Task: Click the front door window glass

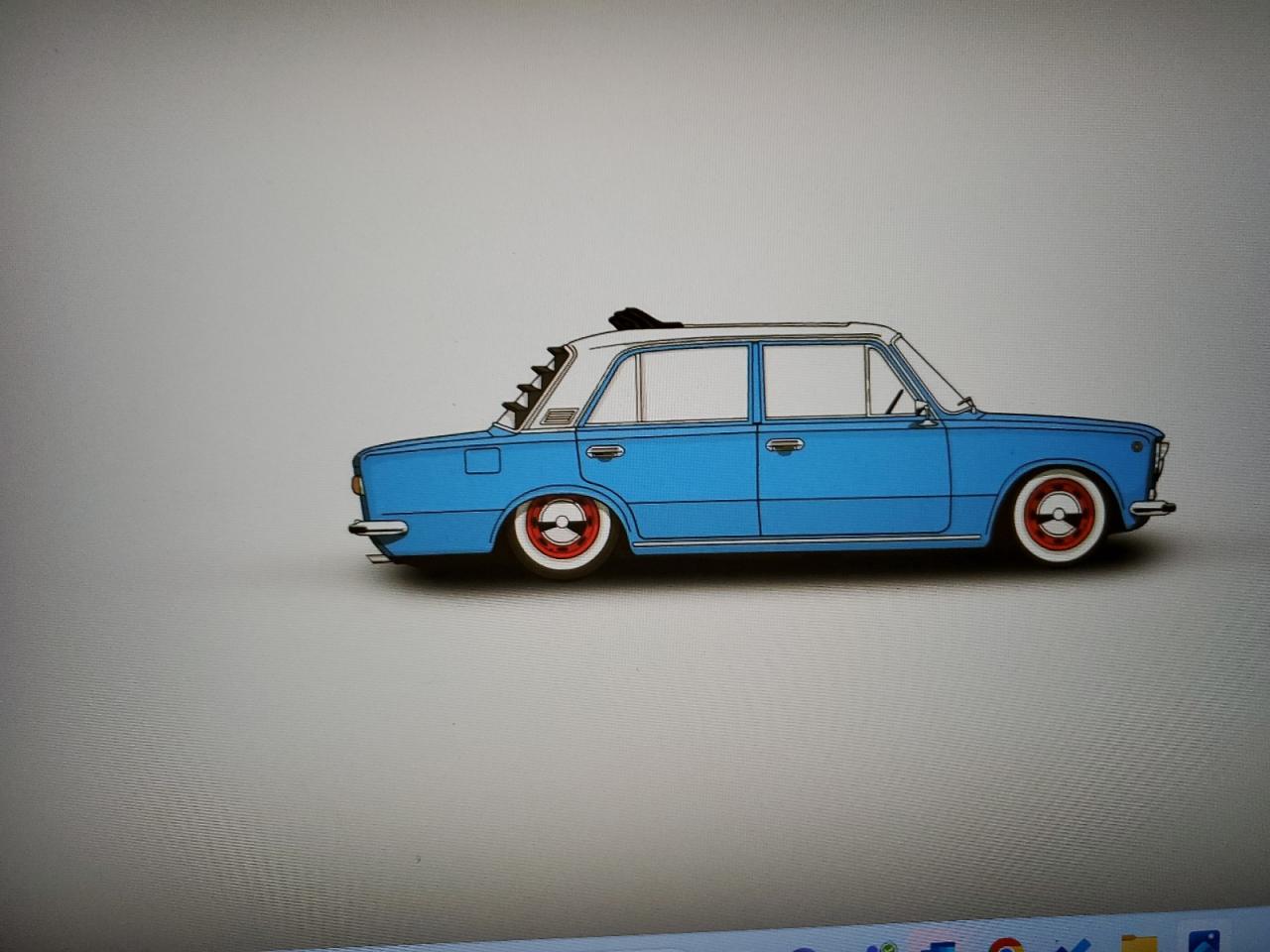Action: pos(814,382)
